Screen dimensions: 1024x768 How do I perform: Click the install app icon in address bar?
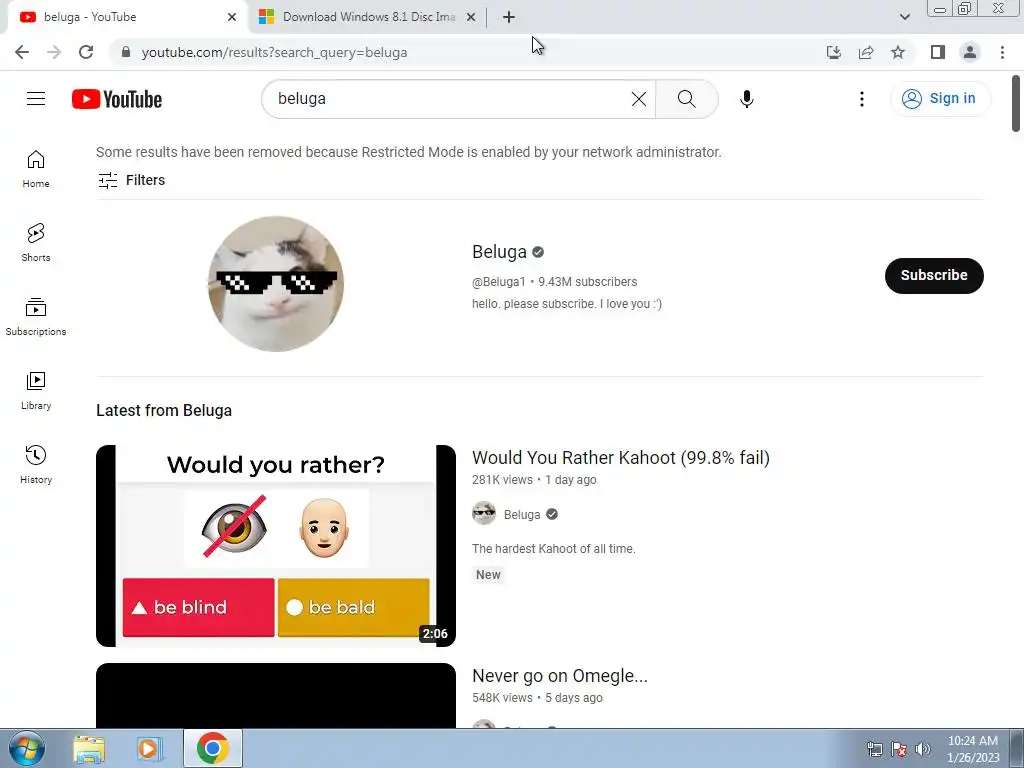click(833, 52)
